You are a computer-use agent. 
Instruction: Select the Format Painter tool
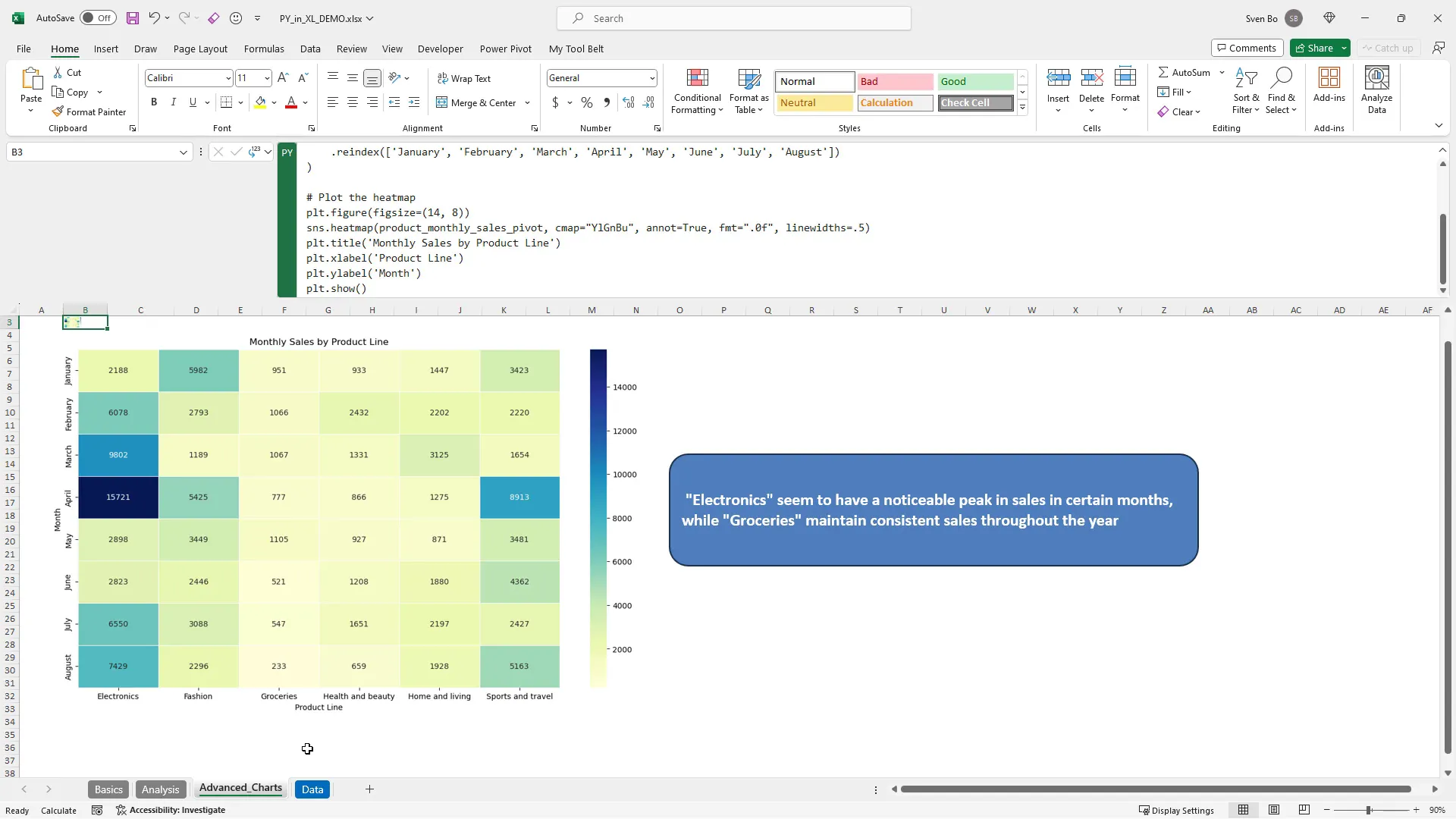[89, 111]
